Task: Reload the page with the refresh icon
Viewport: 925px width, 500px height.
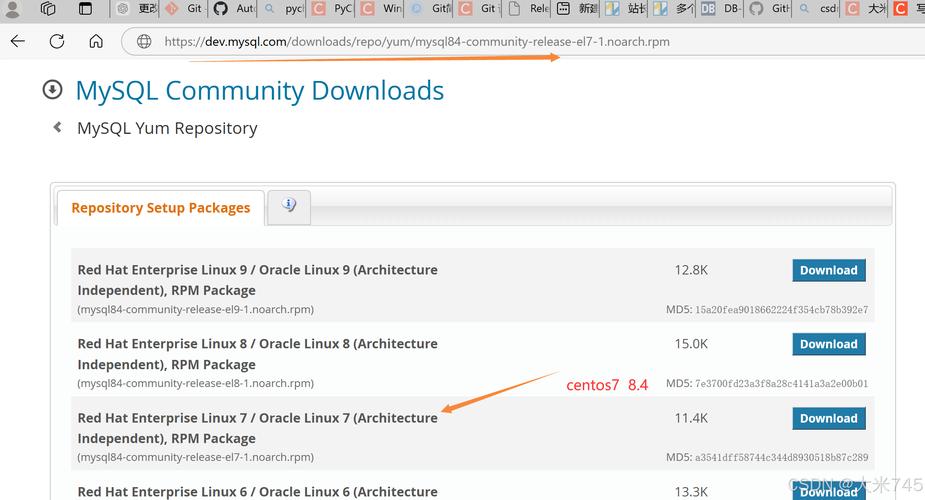Action: point(57,42)
